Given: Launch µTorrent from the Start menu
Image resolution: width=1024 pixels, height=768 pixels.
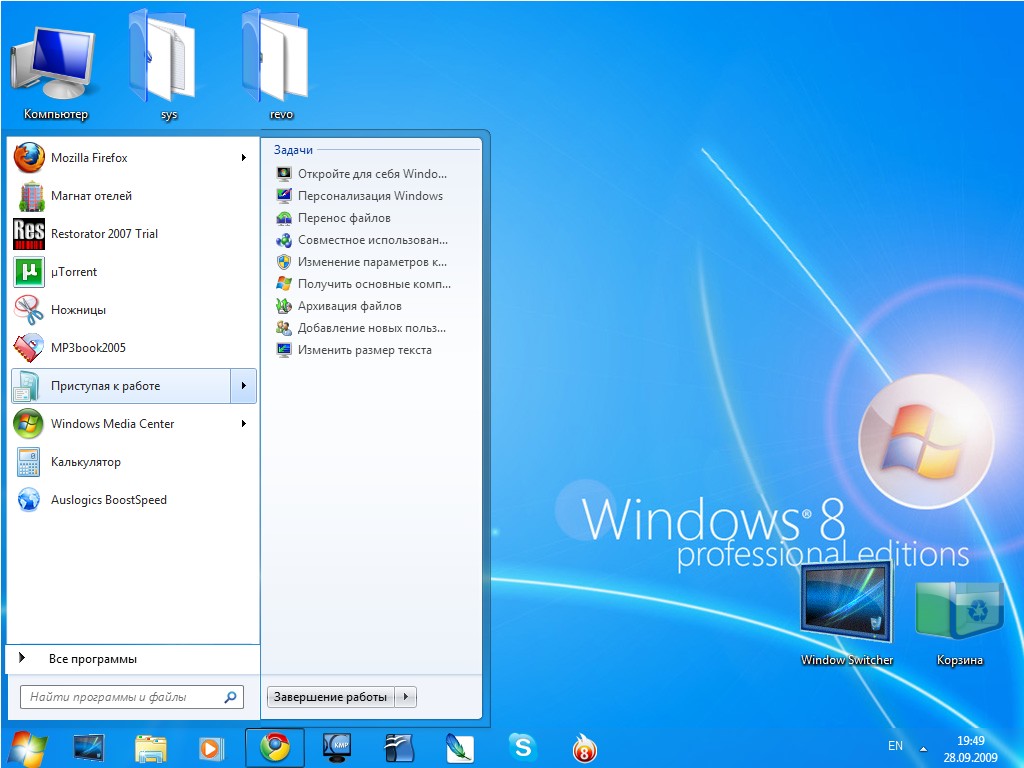Looking at the screenshot, I should [x=74, y=272].
